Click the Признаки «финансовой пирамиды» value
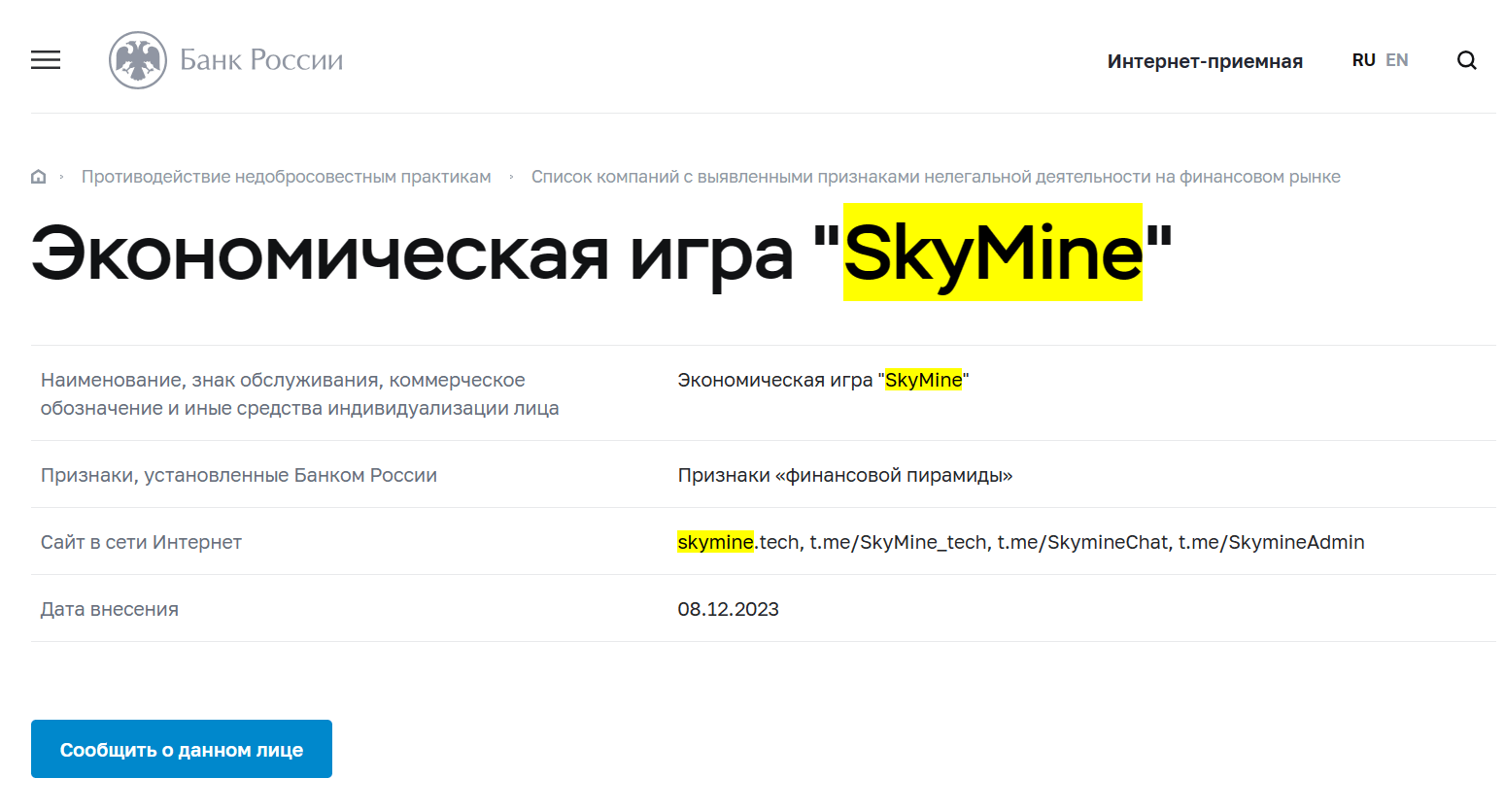 point(845,475)
